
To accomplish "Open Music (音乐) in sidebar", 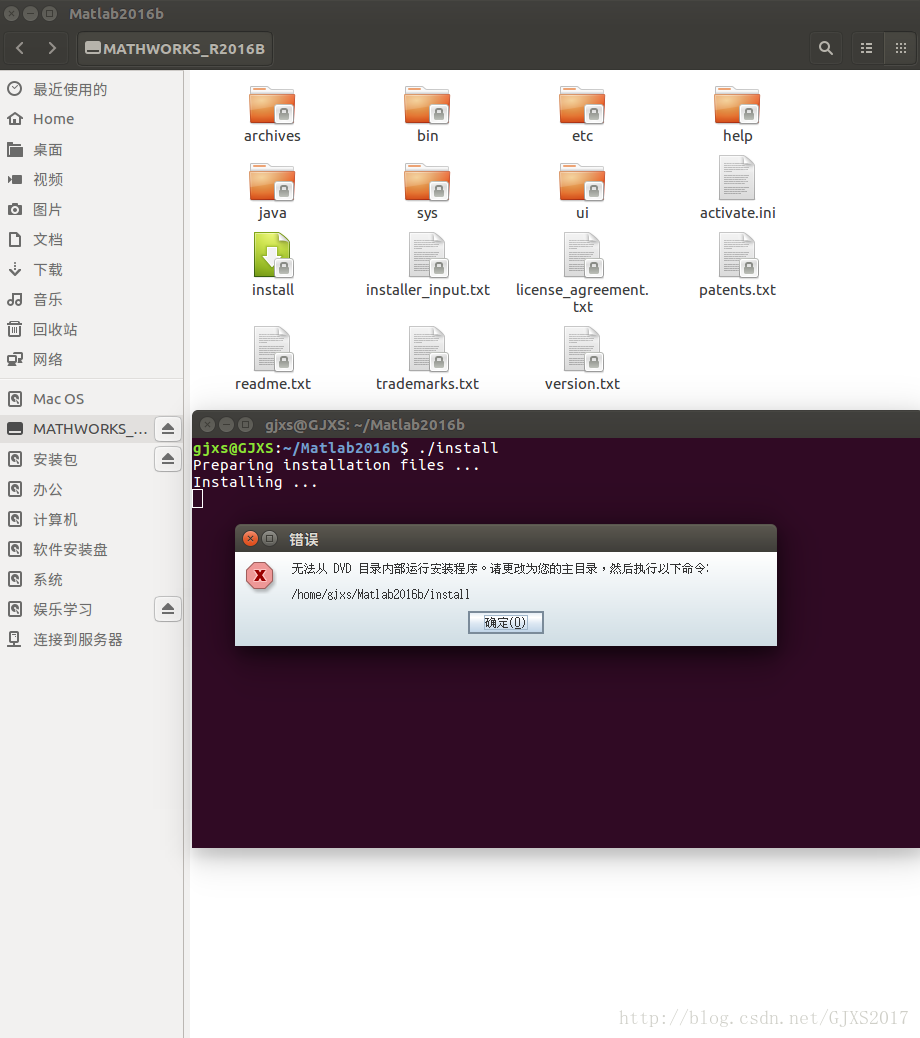I will [91, 299].
